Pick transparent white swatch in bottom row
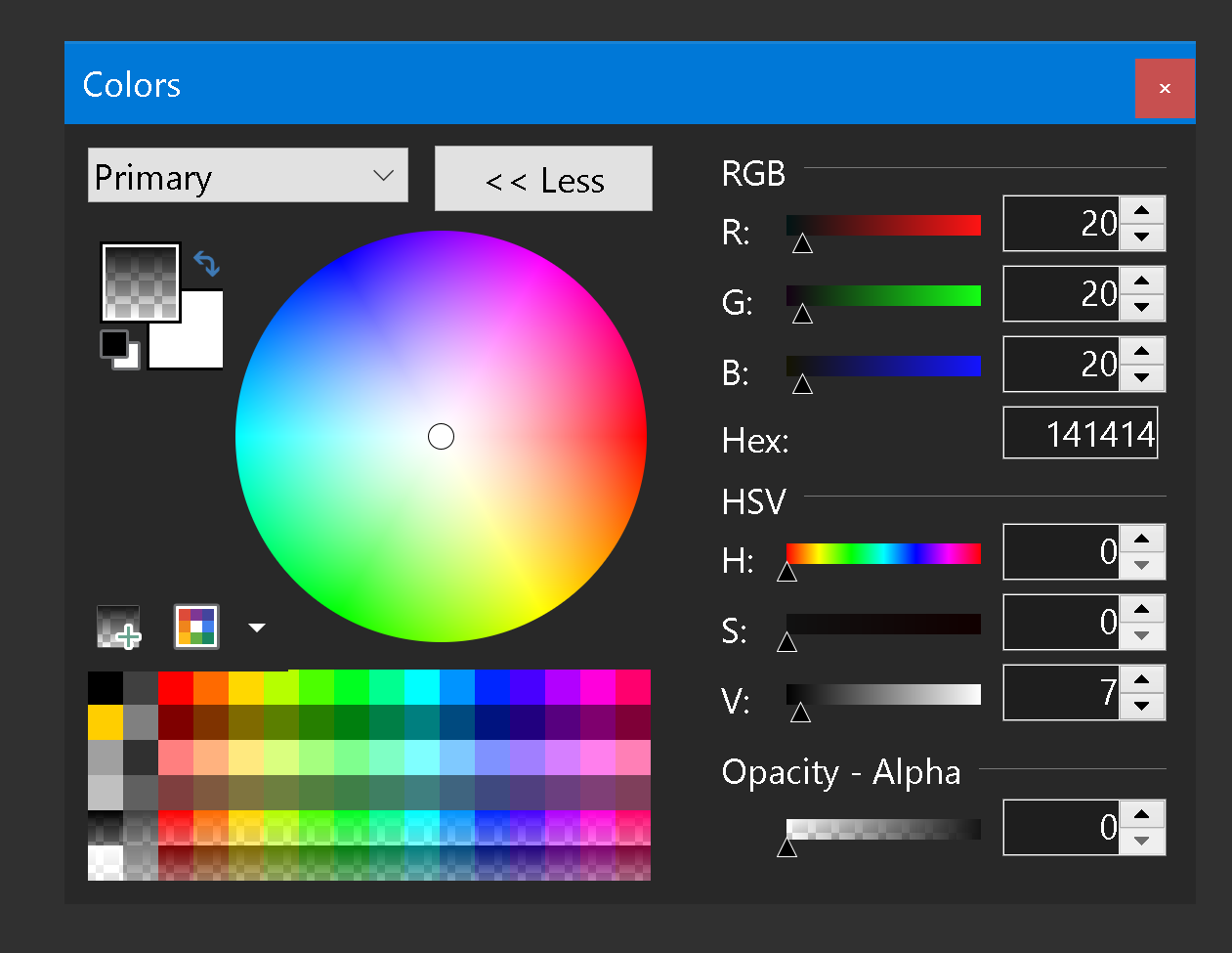The height and width of the screenshot is (953, 1232). 106,863
